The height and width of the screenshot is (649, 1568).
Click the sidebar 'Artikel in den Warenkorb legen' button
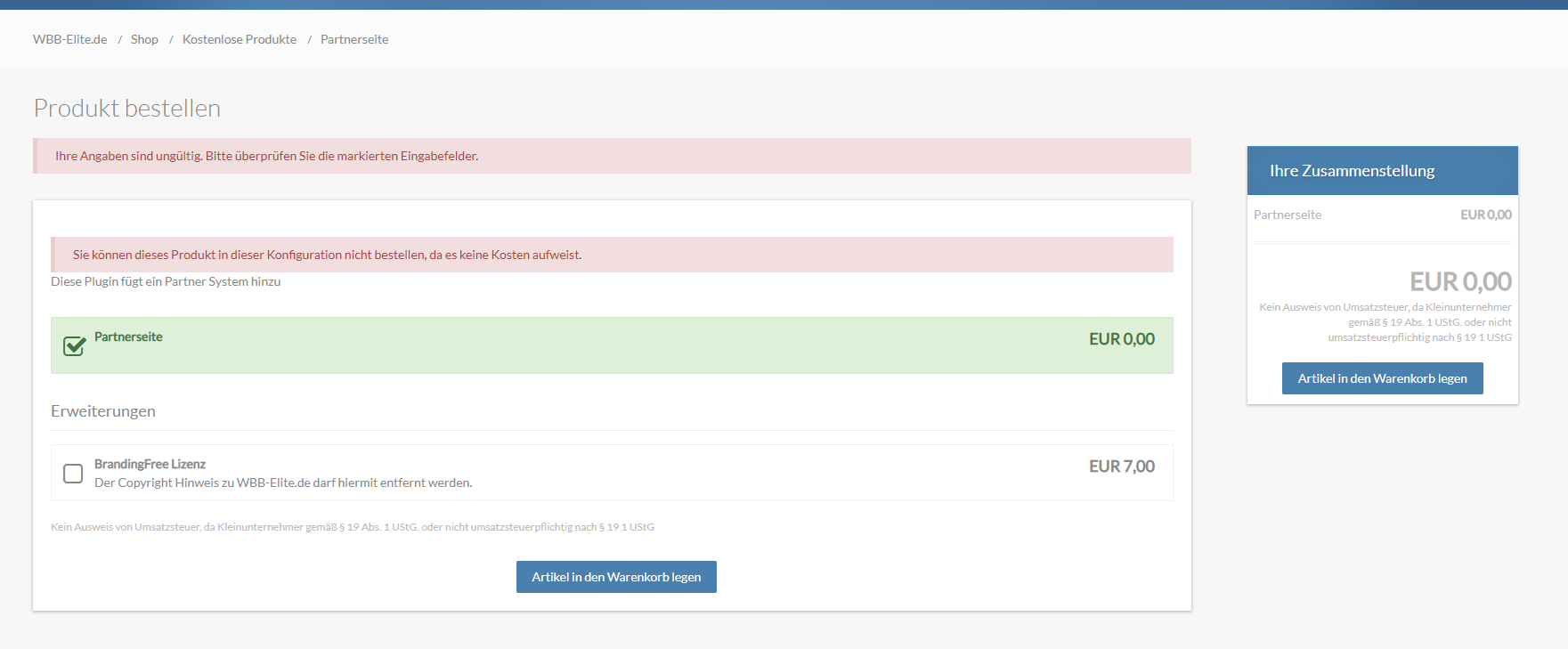tap(1382, 378)
